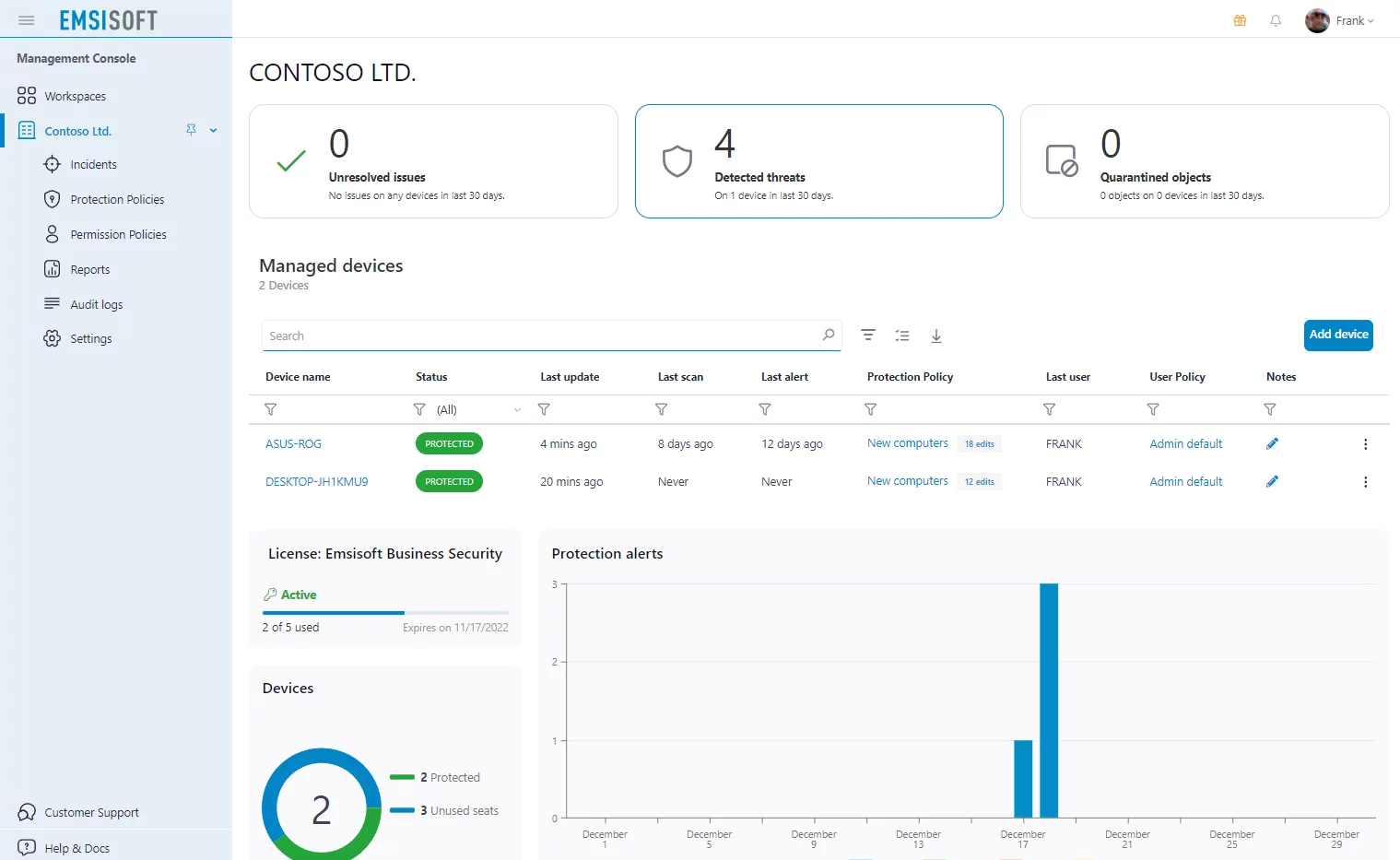The height and width of the screenshot is (860, 1400).
Task: Expand the Contoso Ltd. workspace chevron
Action: click(214, 130)
